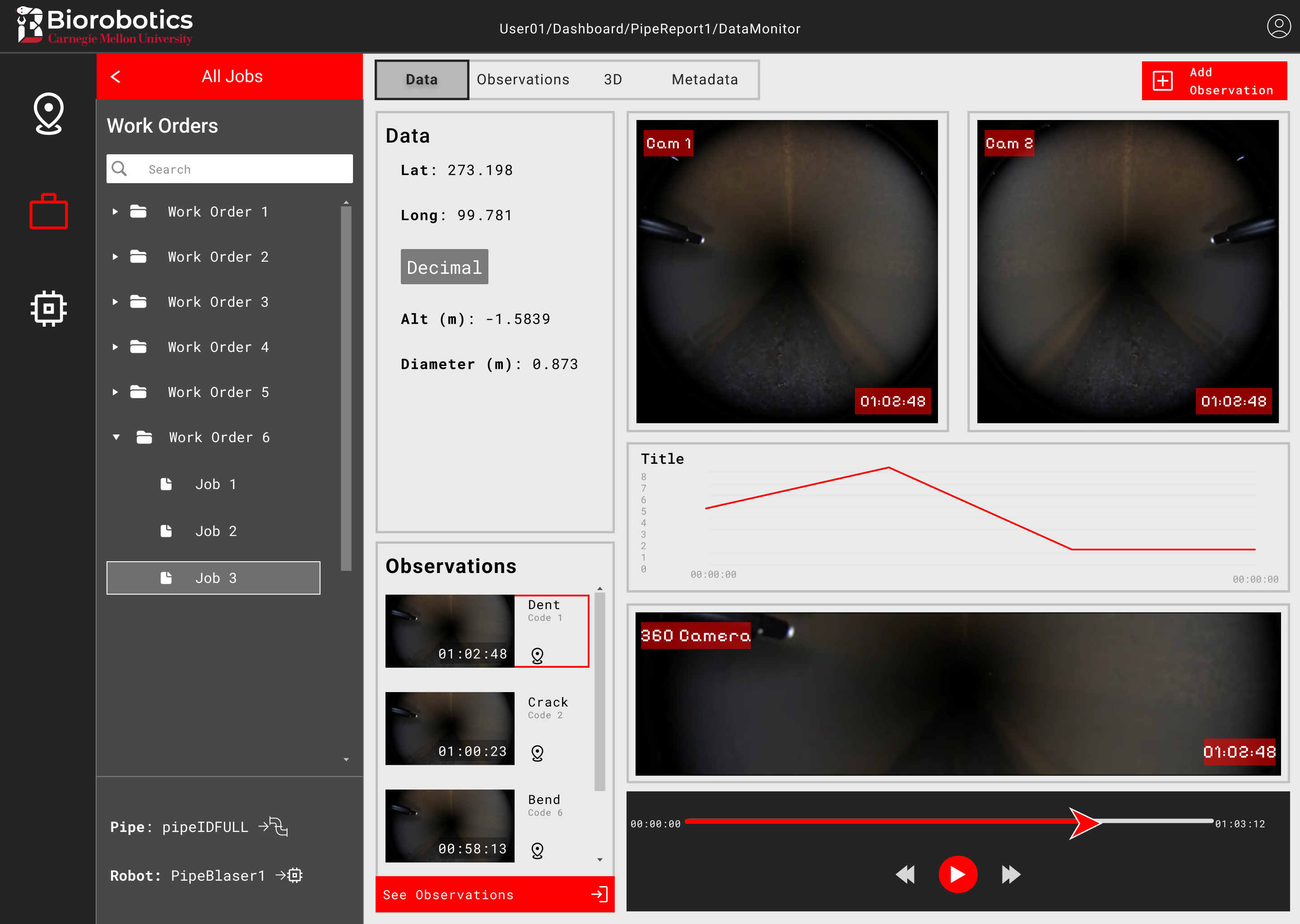Click See Observations link
1300x924 pixels.
[x=494, y=894]
